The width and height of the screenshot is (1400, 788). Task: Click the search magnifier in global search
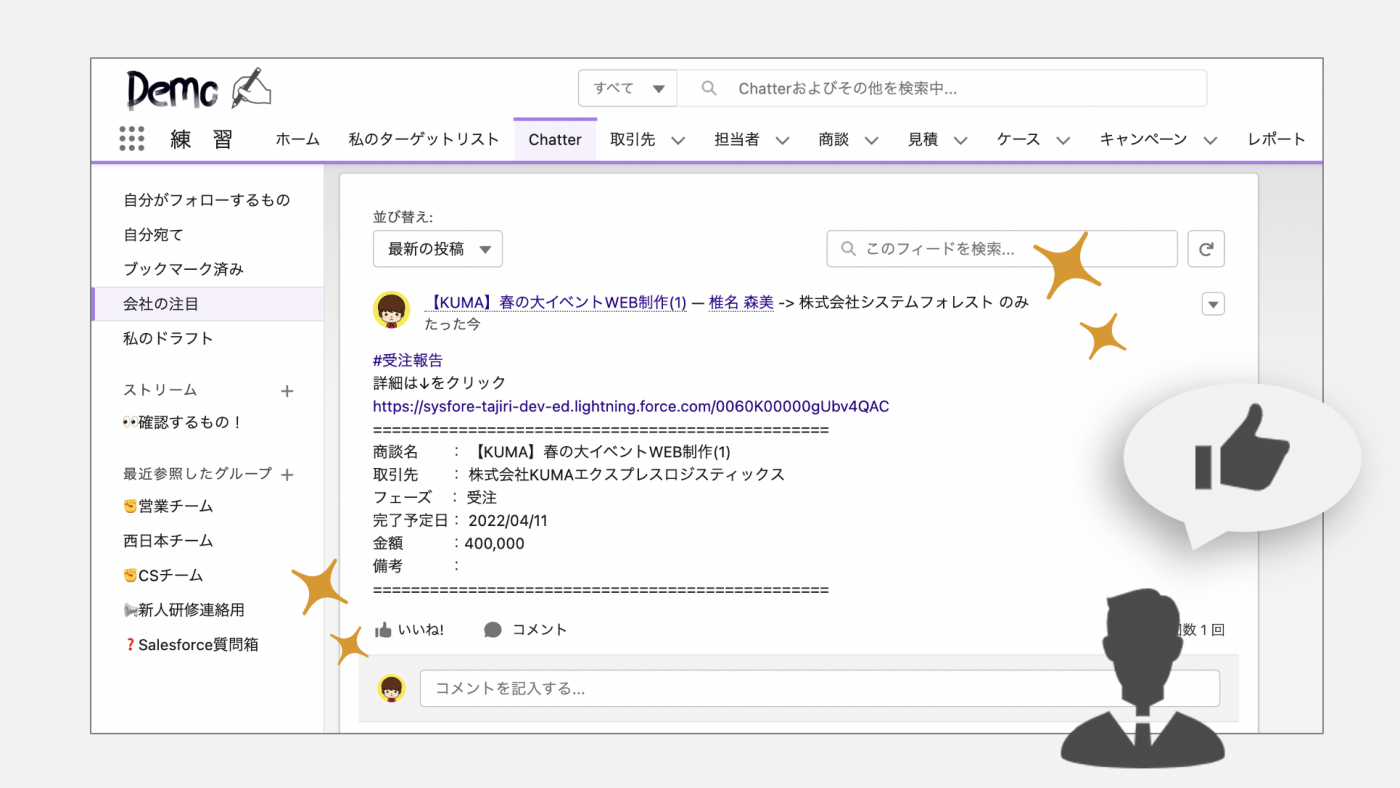coord(709,88)
